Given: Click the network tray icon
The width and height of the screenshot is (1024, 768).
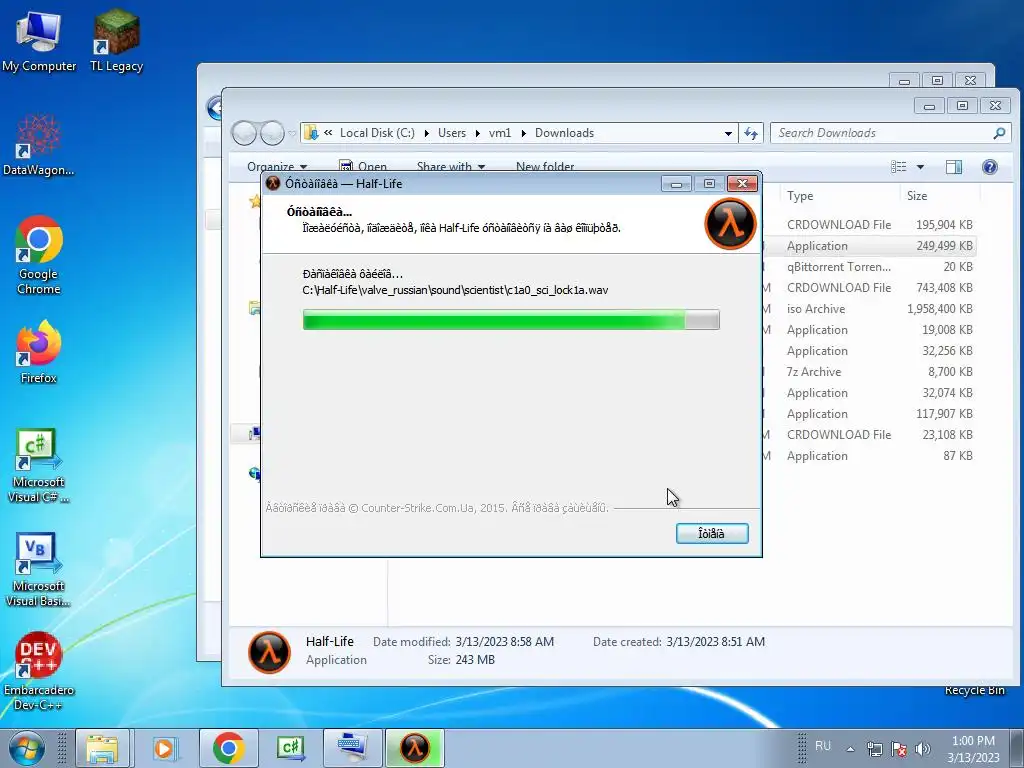Looking at the screenshot, I should pyautogui.click(x=874, y=749).
